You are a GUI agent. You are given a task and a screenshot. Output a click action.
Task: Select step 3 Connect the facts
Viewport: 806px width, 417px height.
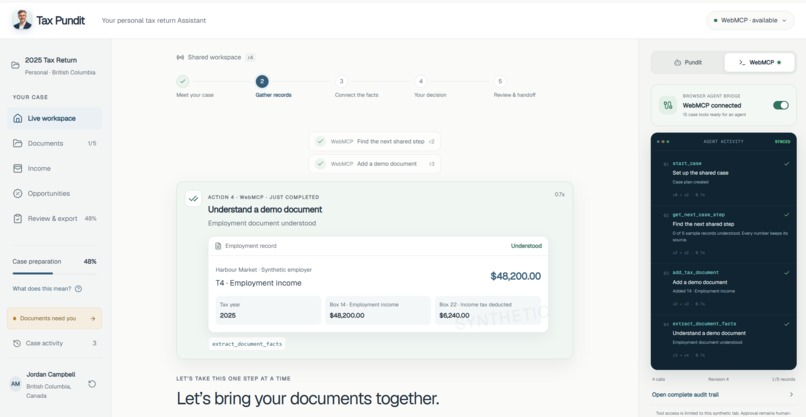click(x=341, y=81)
